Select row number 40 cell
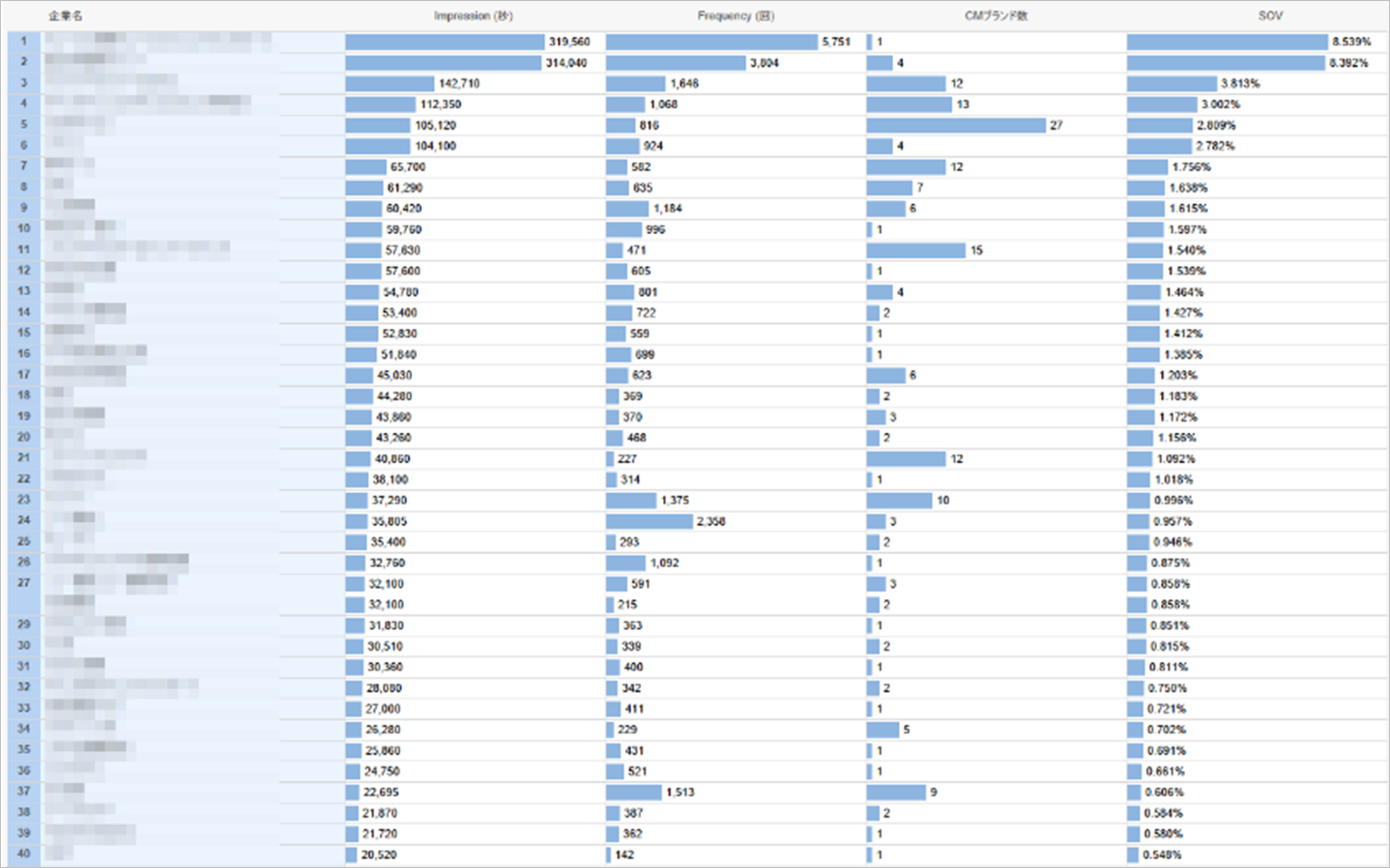 tap(24, 854)
